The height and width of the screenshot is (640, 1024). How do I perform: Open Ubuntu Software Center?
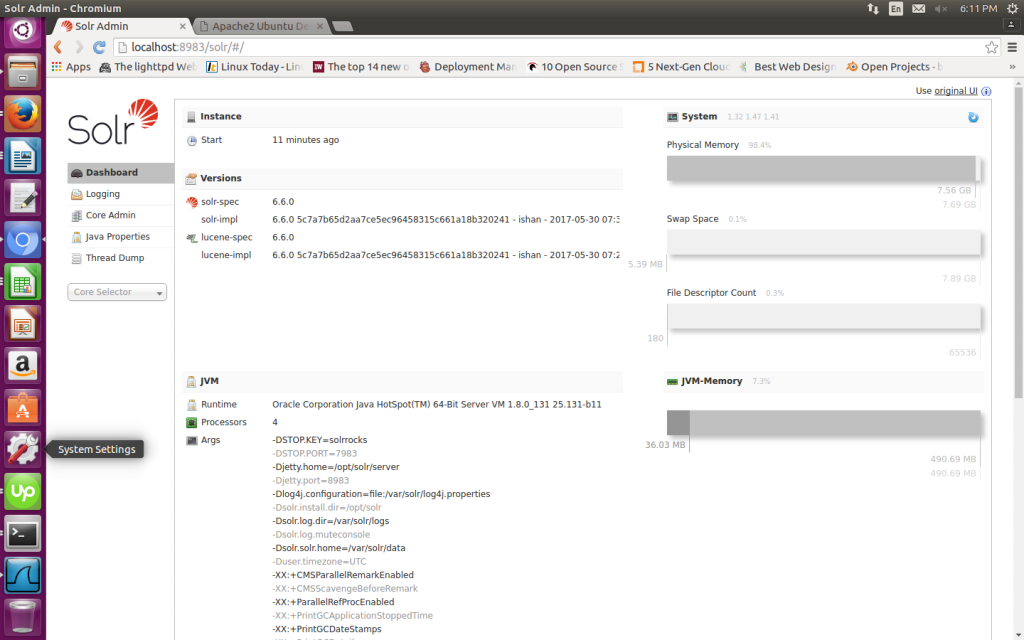click(23, 408)
